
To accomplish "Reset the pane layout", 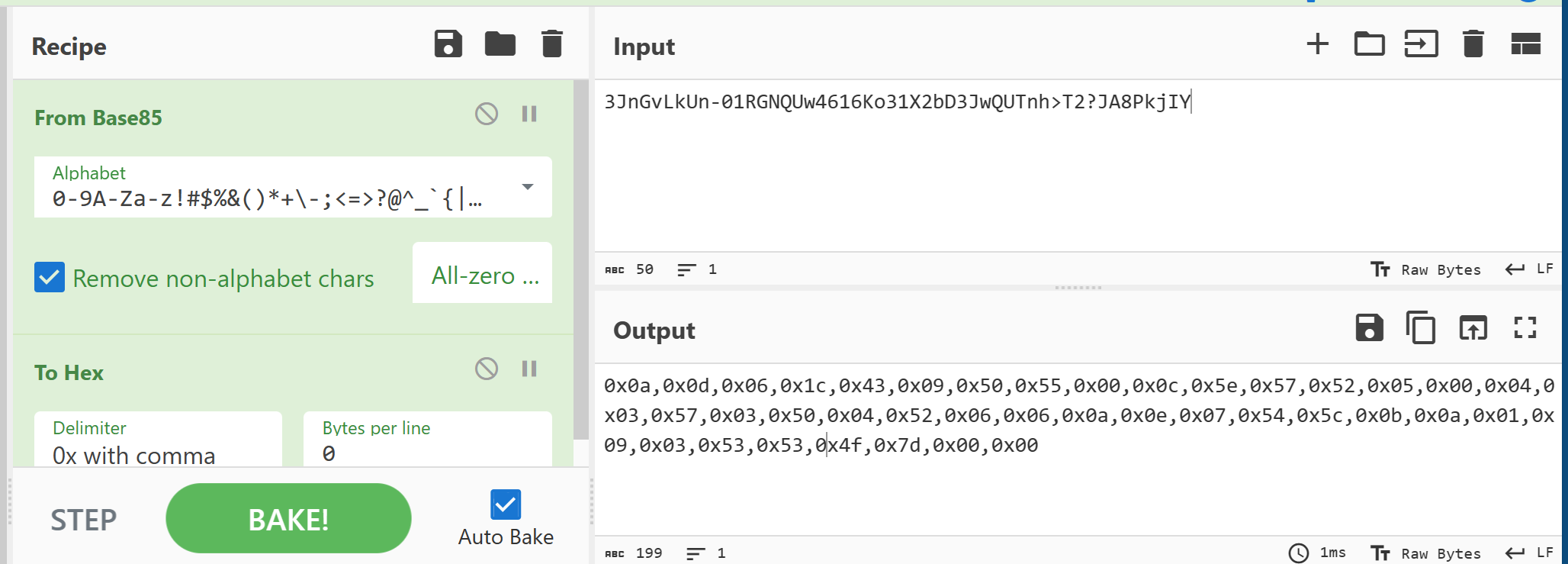I will tap(1526, 44).
